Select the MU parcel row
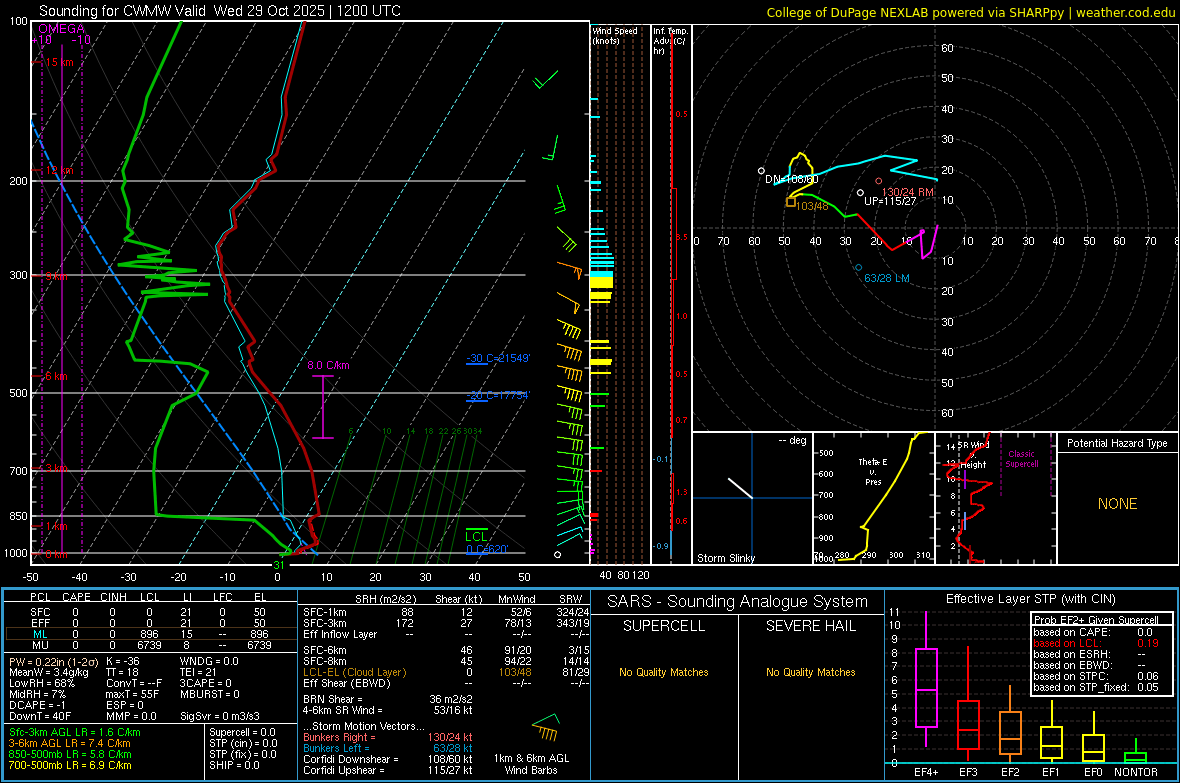Viewport: 1180px width, 783px height. [x=151, y=645]
